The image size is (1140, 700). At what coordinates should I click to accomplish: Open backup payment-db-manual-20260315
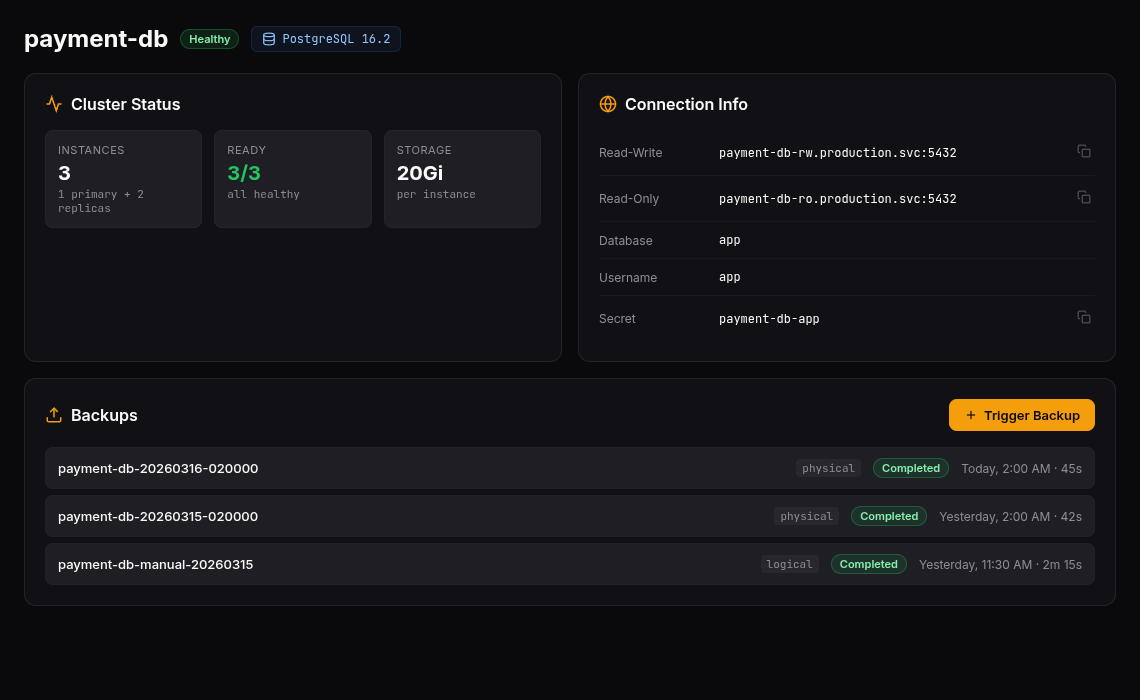(569, 564)
